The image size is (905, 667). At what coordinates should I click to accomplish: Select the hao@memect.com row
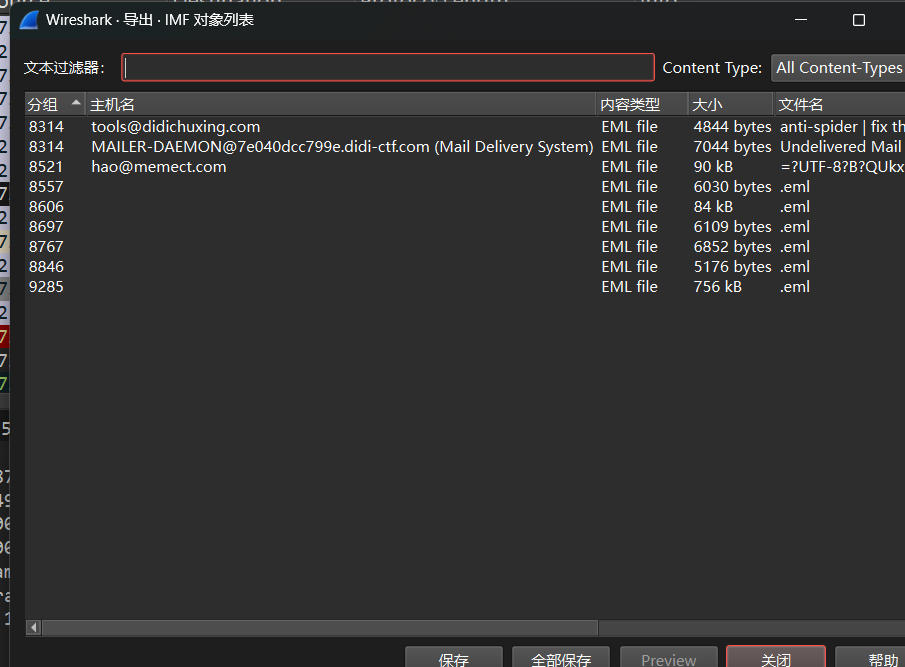(465, 167)
